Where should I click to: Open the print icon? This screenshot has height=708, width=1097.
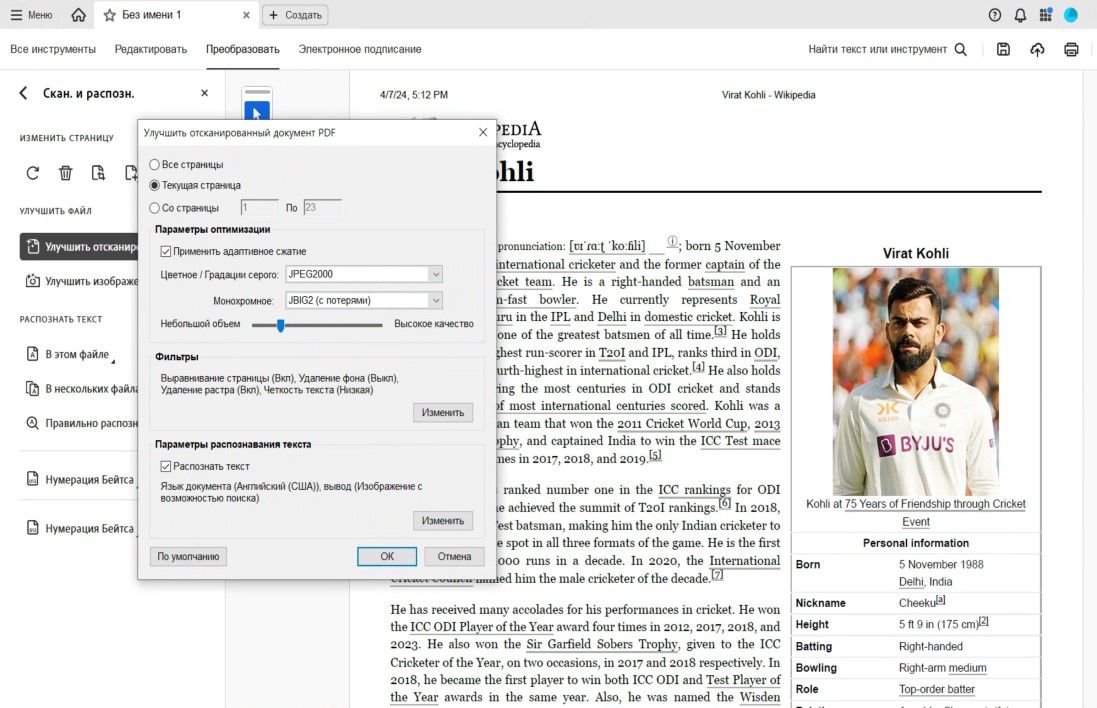[1072, 48]
